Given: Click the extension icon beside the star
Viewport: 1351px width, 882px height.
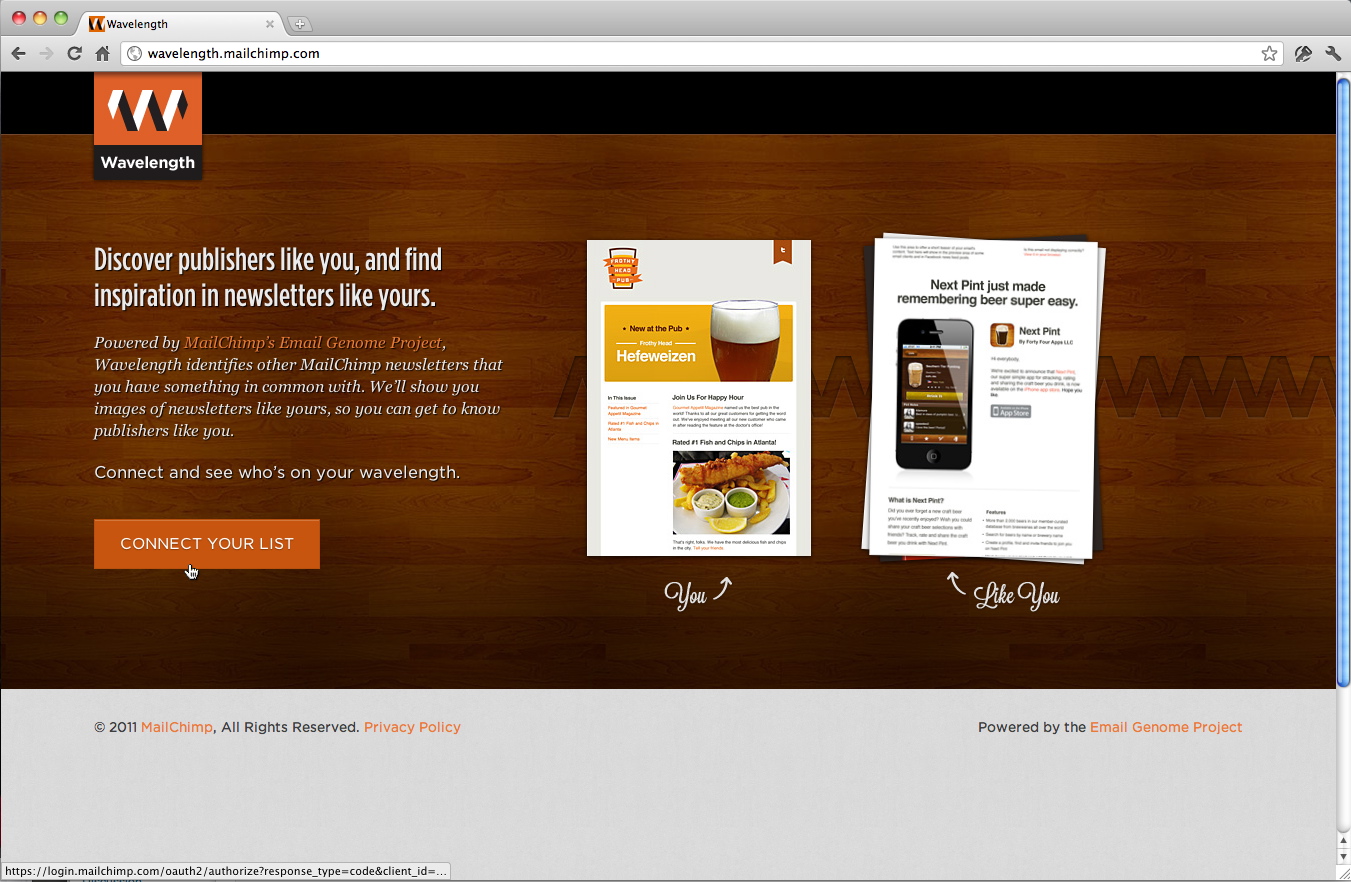Looking at the screenshot, I should click(1303, 54).
